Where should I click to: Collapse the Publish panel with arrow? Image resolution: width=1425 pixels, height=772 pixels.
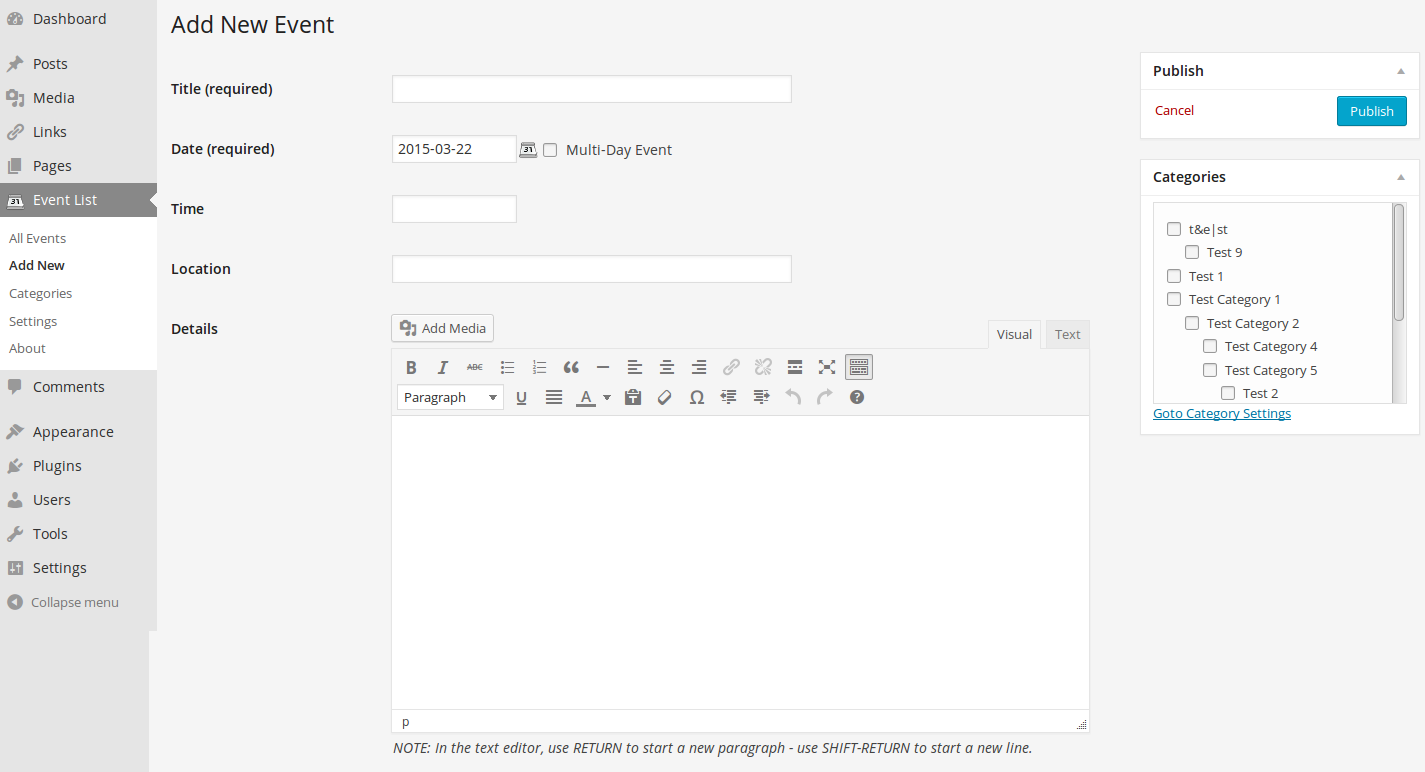click(1401, 71)
